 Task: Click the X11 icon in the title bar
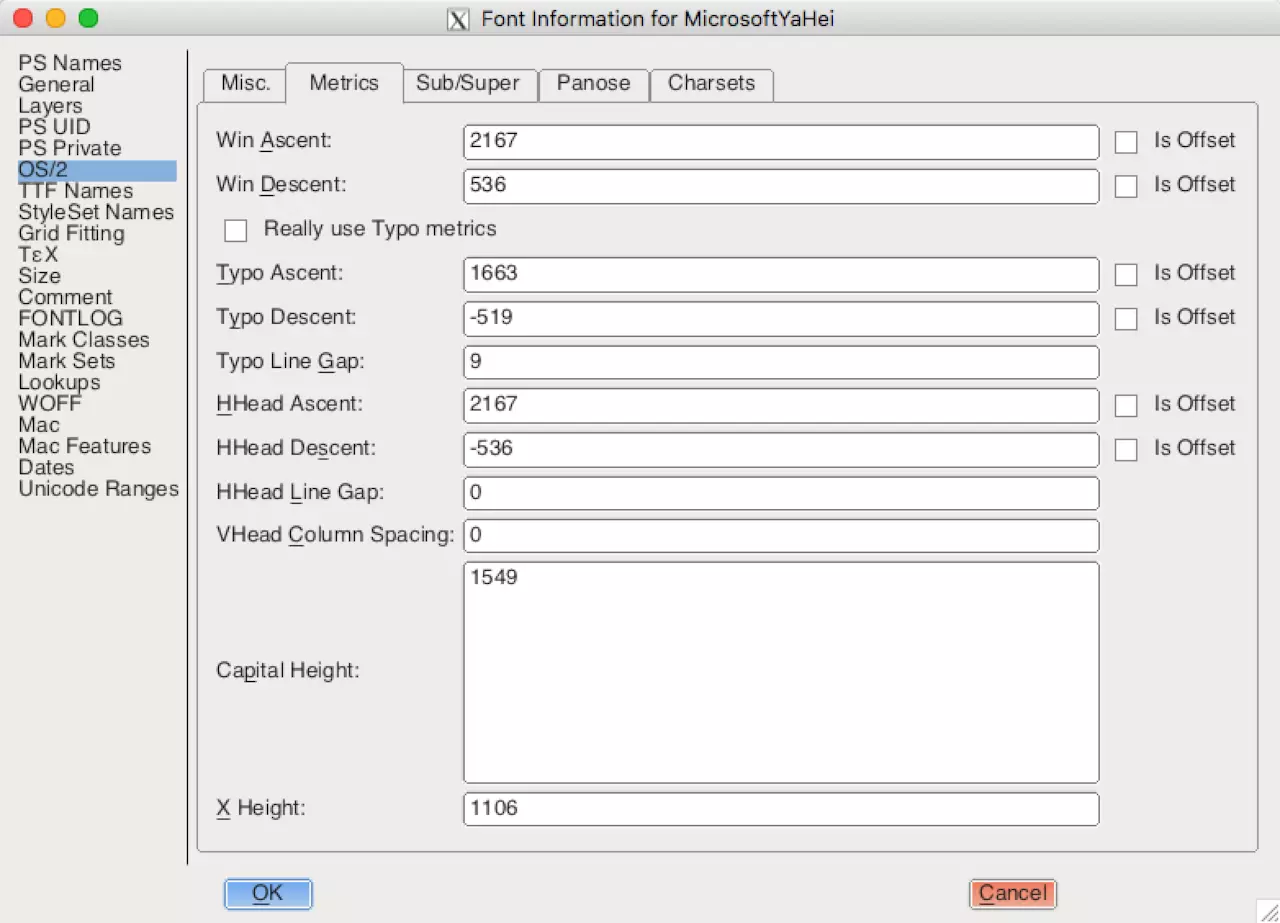coord(458,19)
